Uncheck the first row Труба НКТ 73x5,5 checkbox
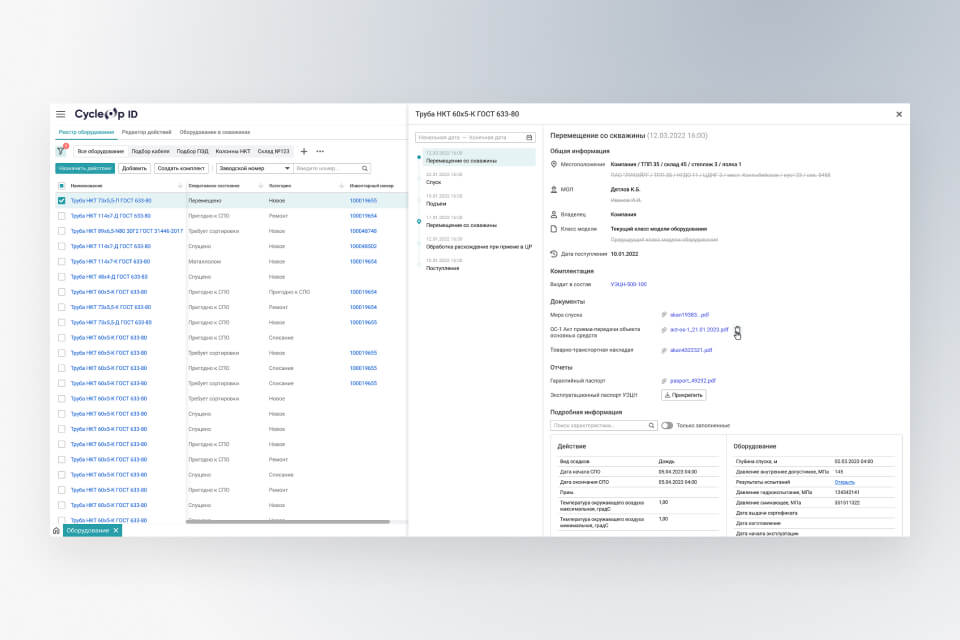This screenshot has height=640, width=960. 61,201
